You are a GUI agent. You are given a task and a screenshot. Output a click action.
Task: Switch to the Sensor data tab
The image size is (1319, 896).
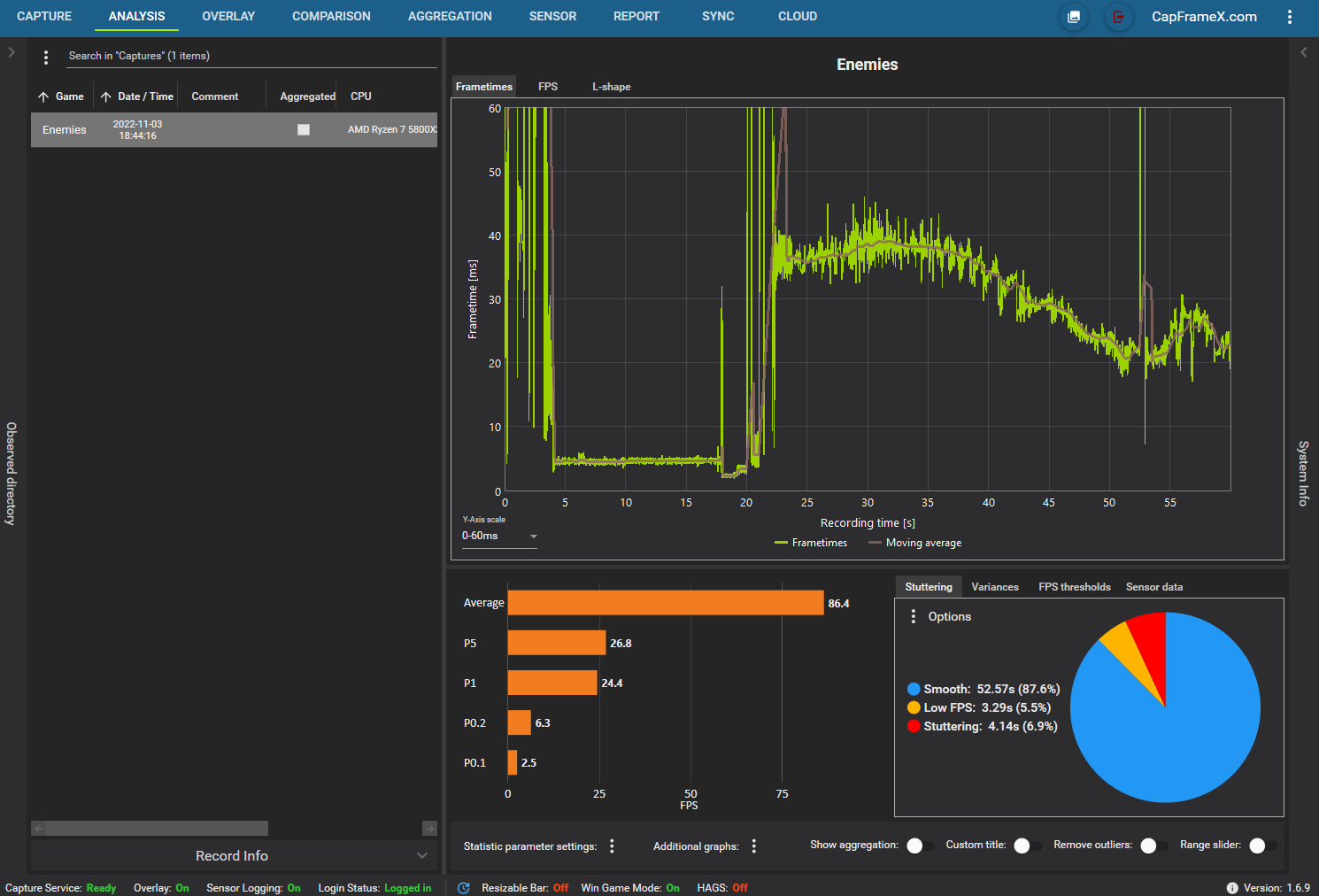[x=1154, y=587]
